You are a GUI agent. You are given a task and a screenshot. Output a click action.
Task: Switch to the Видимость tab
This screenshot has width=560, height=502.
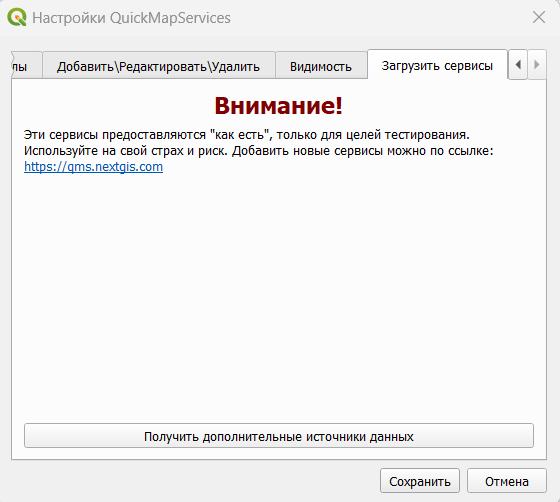point(321,66)
